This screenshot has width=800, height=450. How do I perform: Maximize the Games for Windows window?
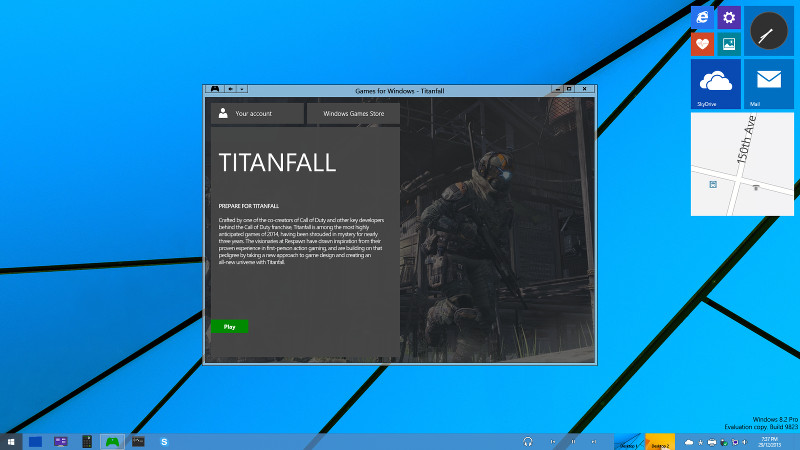(x=569, y=89)
